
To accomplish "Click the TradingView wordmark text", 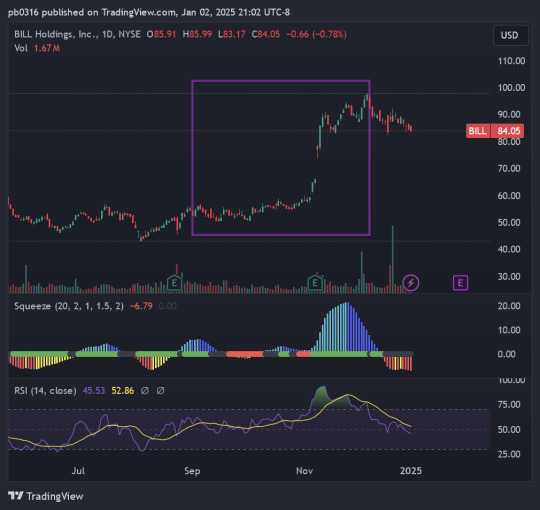I will [x=55, y=496].
